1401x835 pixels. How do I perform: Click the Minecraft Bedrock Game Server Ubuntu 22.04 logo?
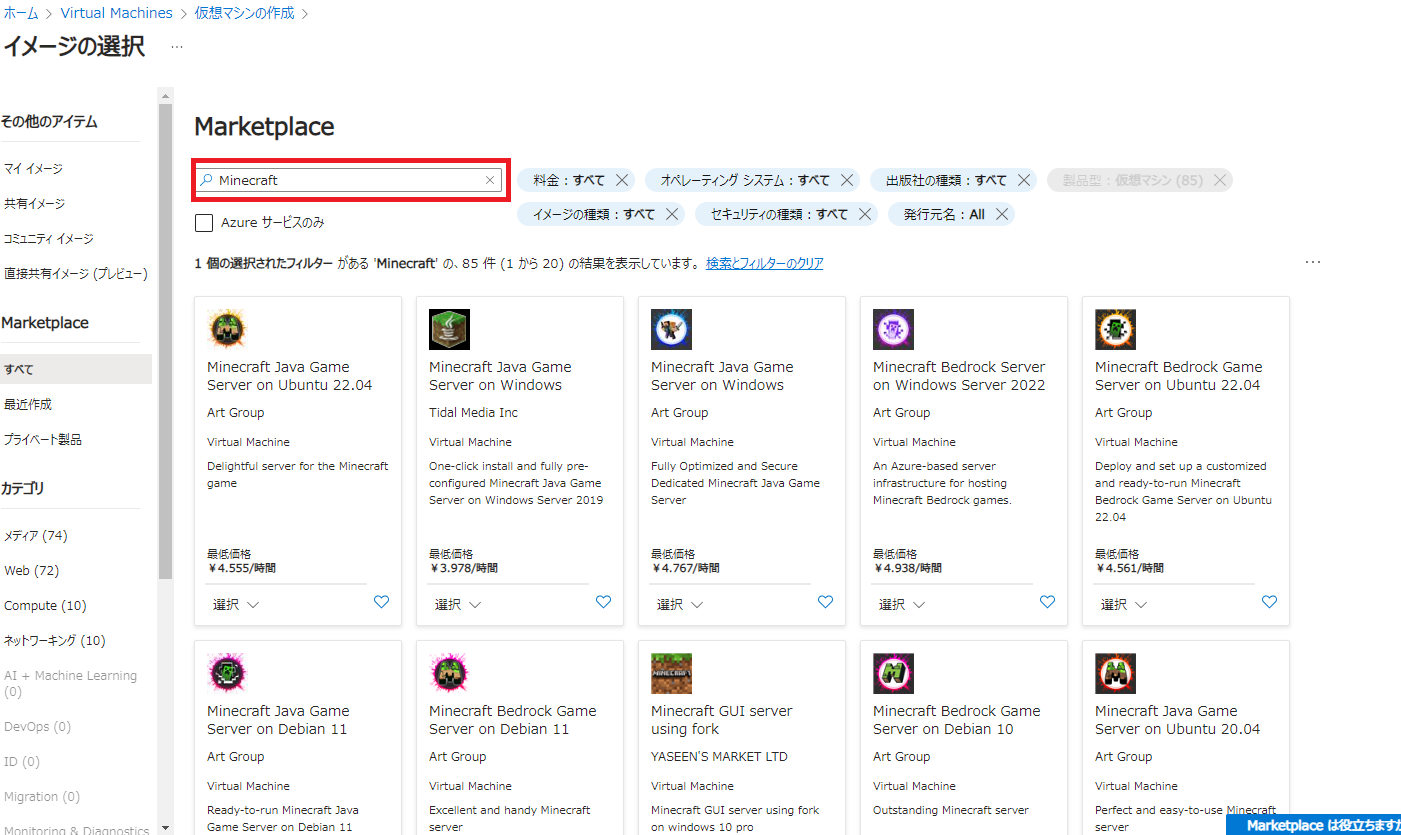(x=1115, y=329)
